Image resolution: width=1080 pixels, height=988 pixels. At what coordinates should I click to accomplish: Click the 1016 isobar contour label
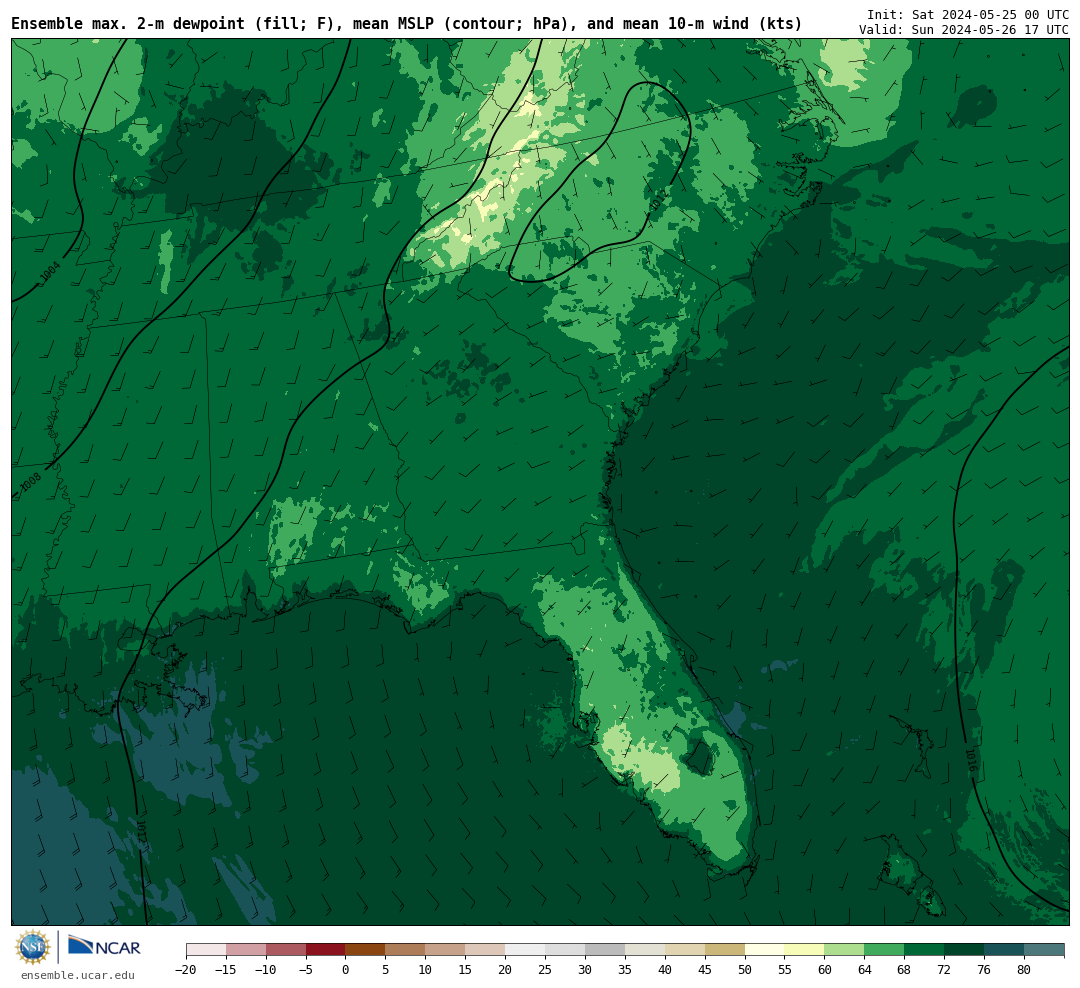point(971,760)
